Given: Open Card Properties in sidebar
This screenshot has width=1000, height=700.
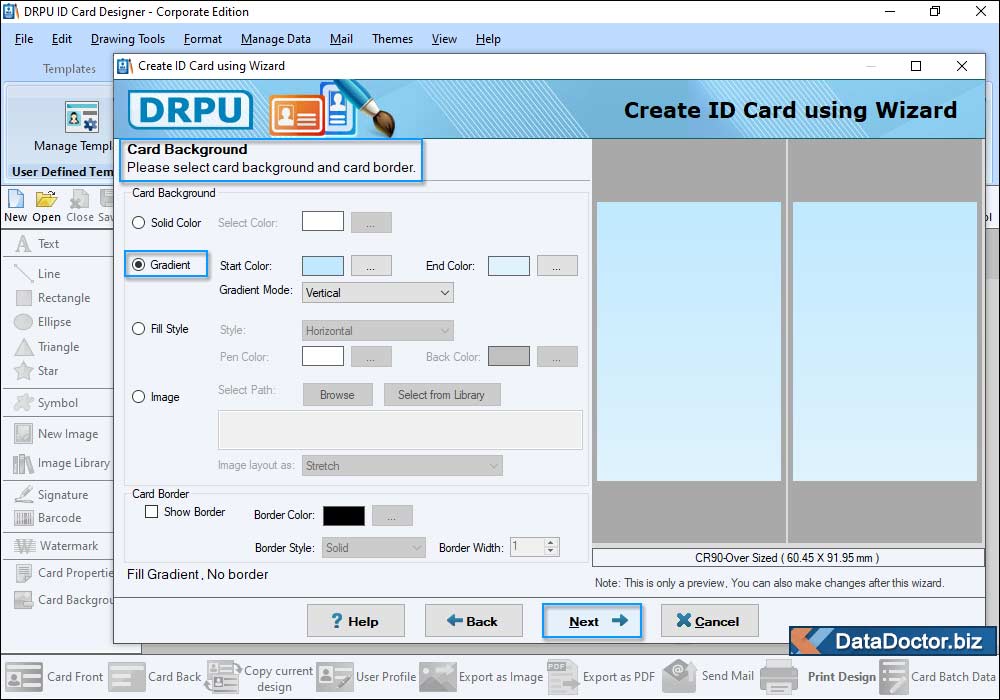Looking at the screenshot, I should pos(64,572).
